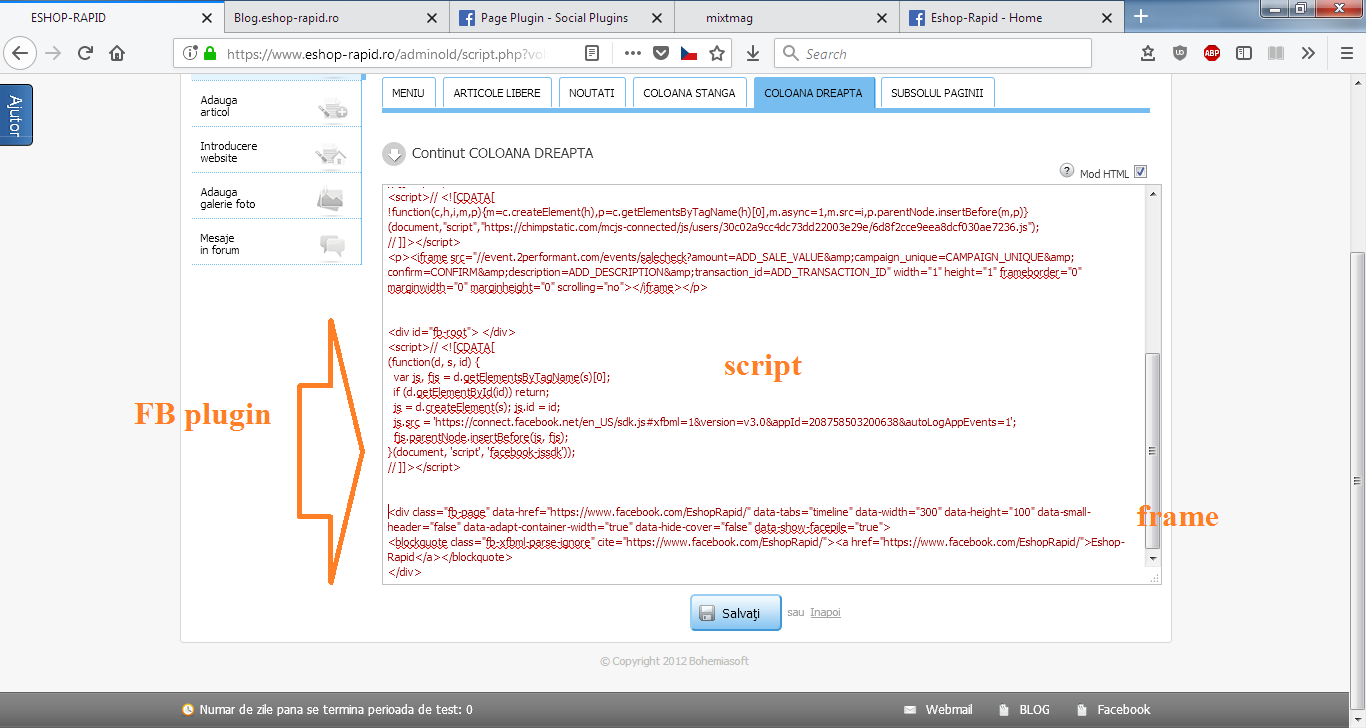1366x728 pixels.
Task: Close the mixtmag tab
Action: point(881,18)
